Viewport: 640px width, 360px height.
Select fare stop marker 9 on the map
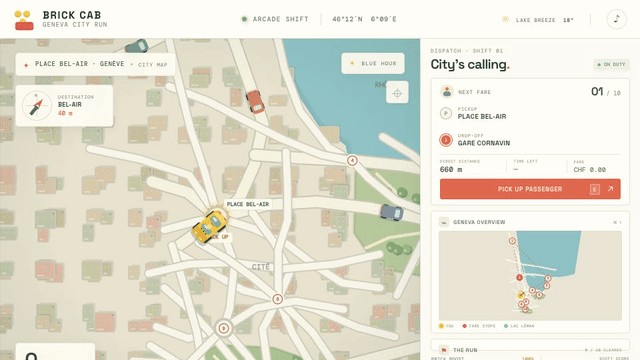[223, 328]
